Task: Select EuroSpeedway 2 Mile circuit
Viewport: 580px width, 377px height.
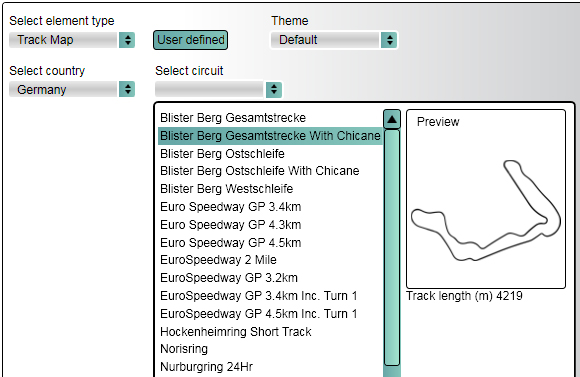Action: coord(218,260)
